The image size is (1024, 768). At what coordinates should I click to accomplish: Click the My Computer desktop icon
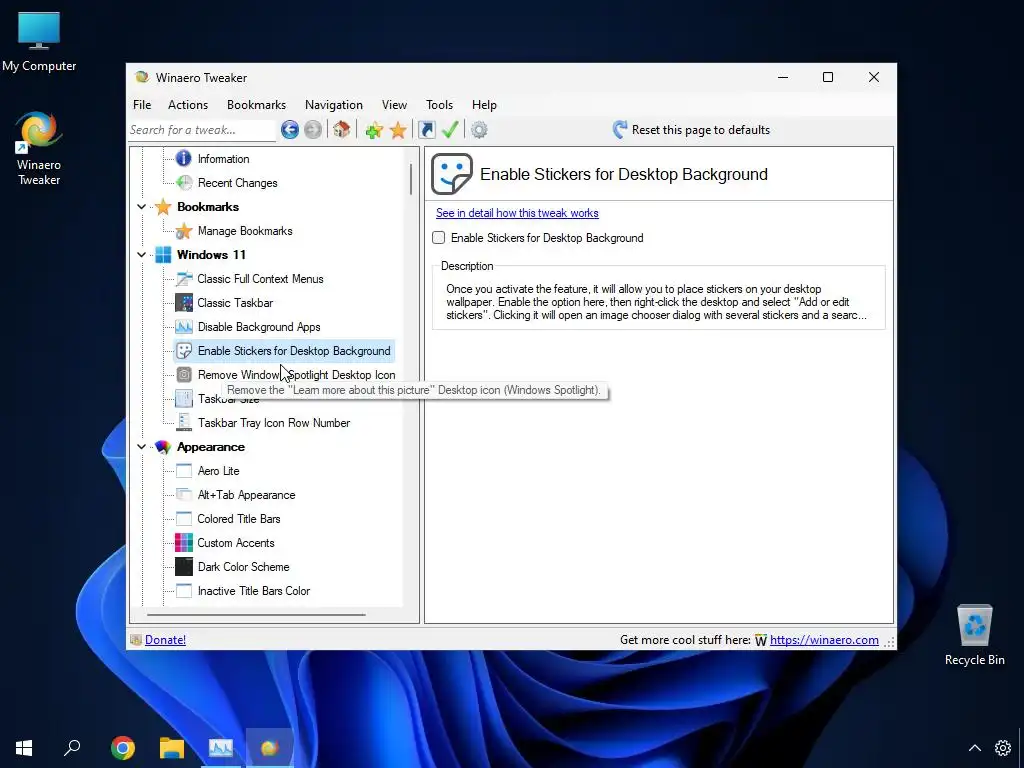point(39,42)
